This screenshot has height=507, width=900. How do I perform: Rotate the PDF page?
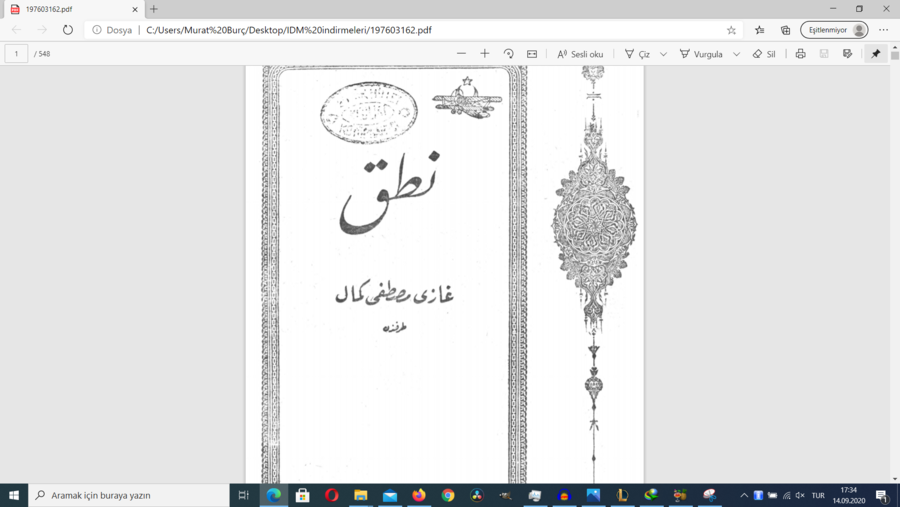(x=509, y=53)
